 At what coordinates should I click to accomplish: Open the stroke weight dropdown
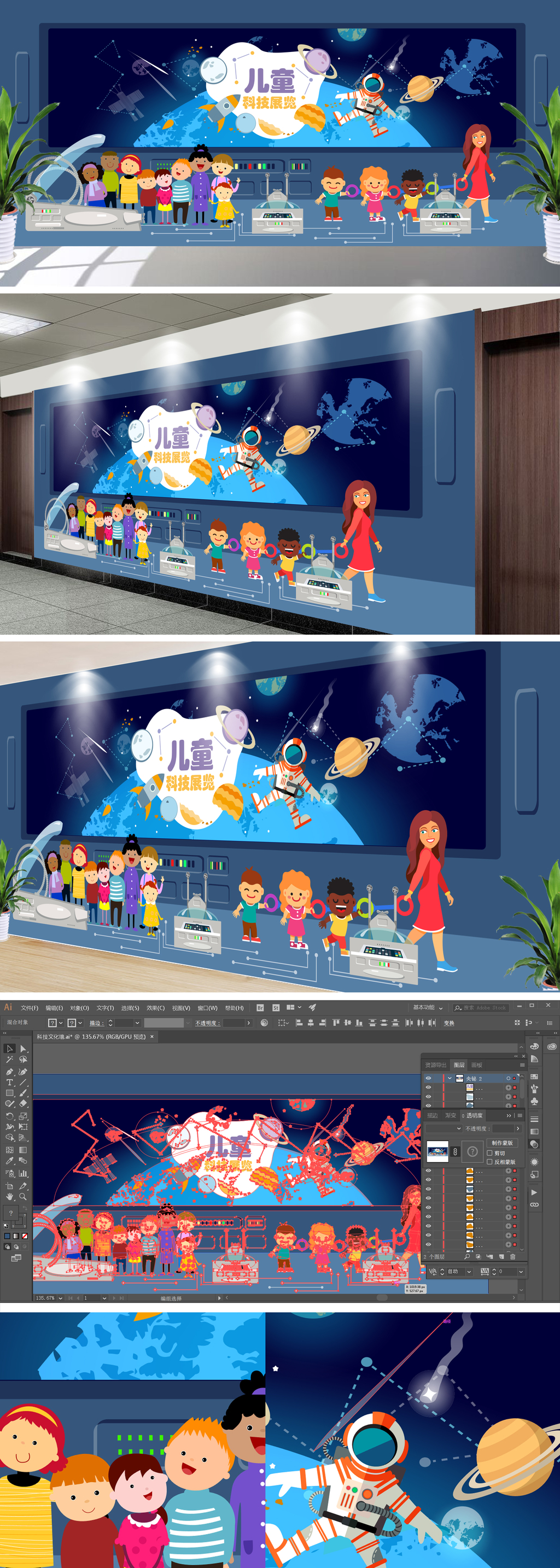coord(137,1023)
